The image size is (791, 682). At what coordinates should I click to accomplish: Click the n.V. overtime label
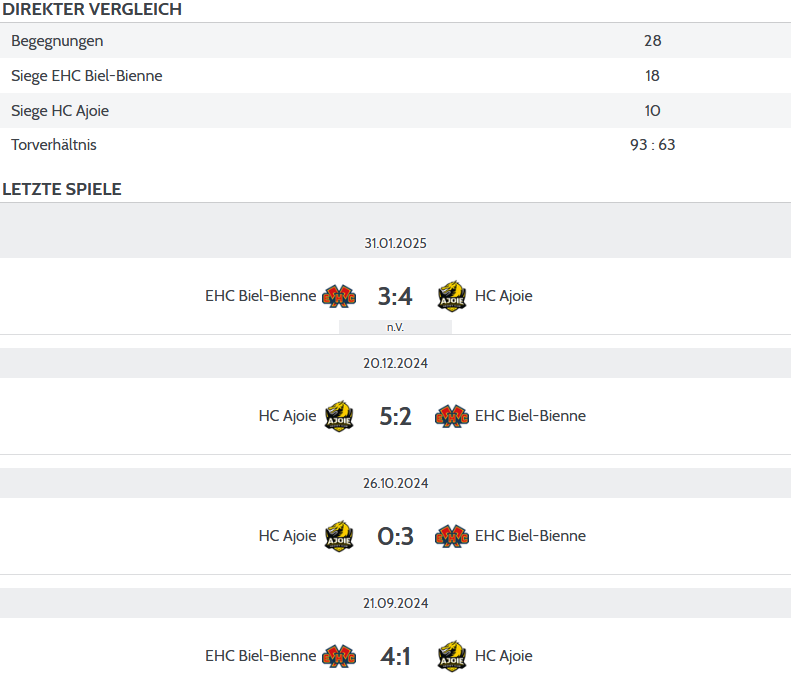coord(396,327)
